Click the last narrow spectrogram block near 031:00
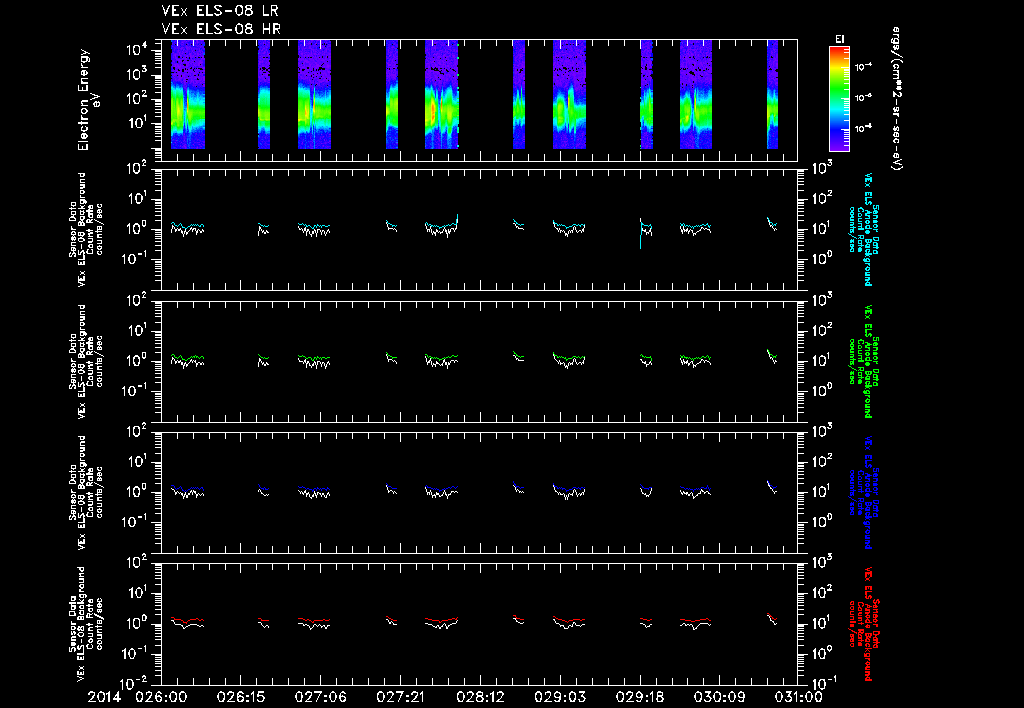The height and width of the screenshot is (708, 1024). click(x=773, y=95)
